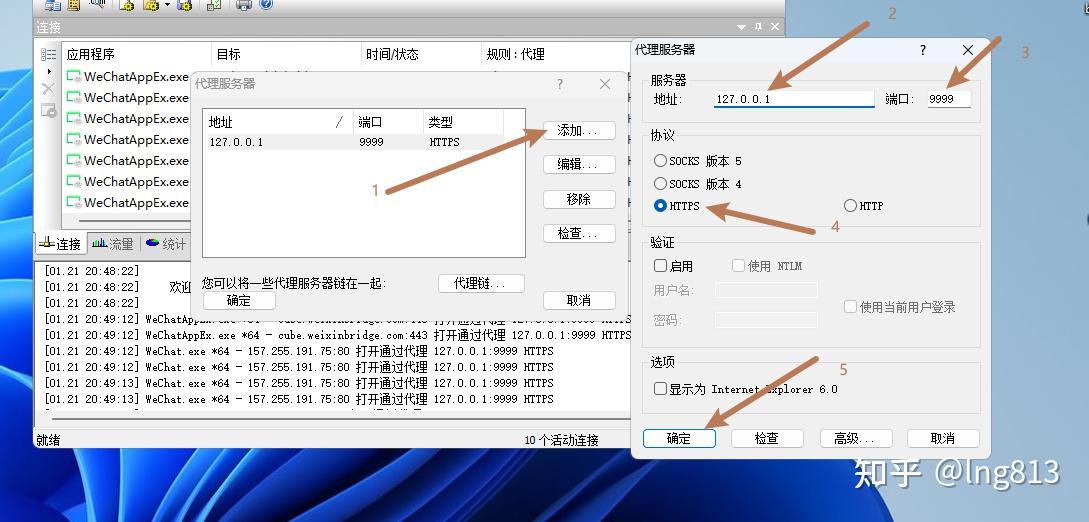Image resolution: width=1089 pixels, height=522 pixels.
Task: Click the 用户名 input field
Action: click(766, 290)
